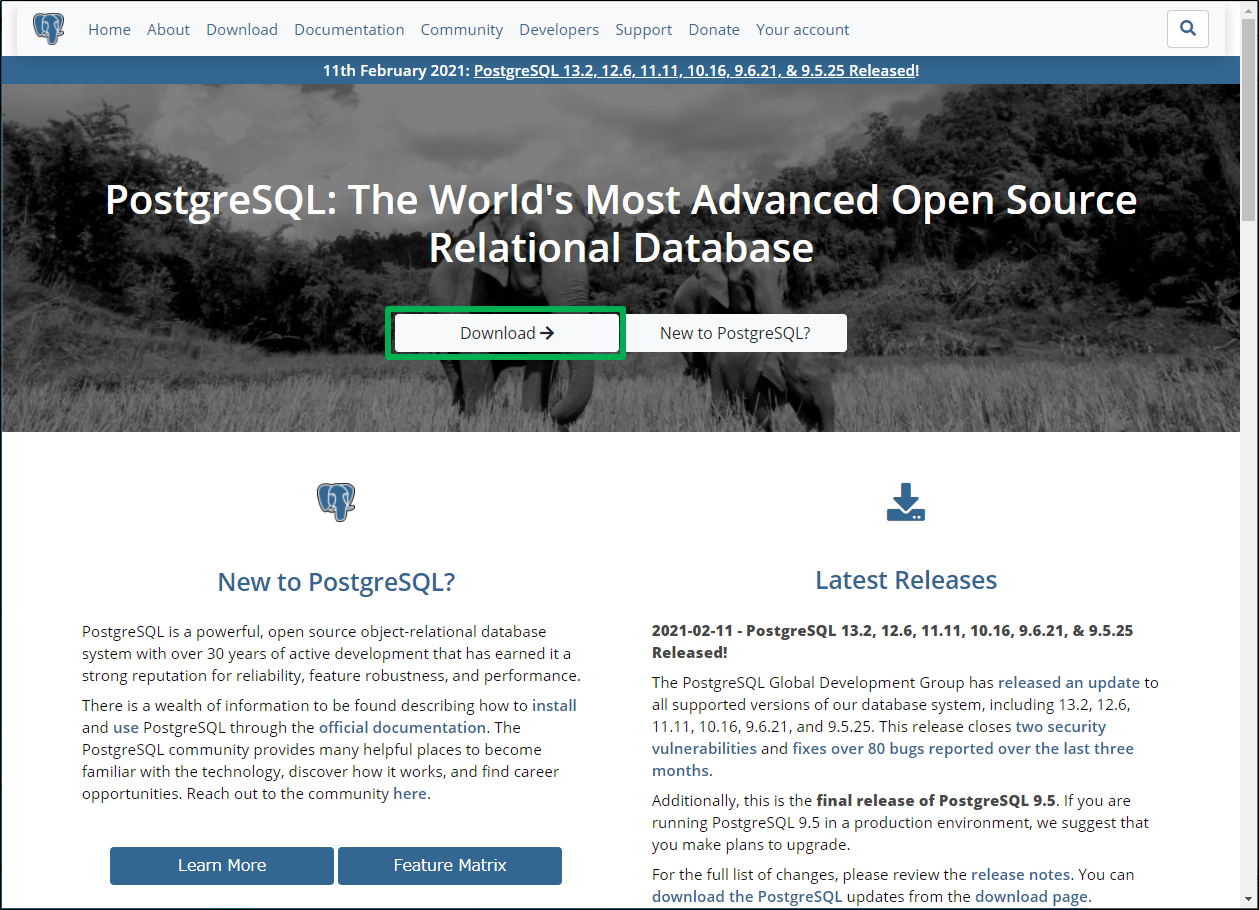The height and width of the screenshot is (910, 1259).
Task: Click the download icon above Latest Releases
Action: pyautogui.click(x=906, y=501)
